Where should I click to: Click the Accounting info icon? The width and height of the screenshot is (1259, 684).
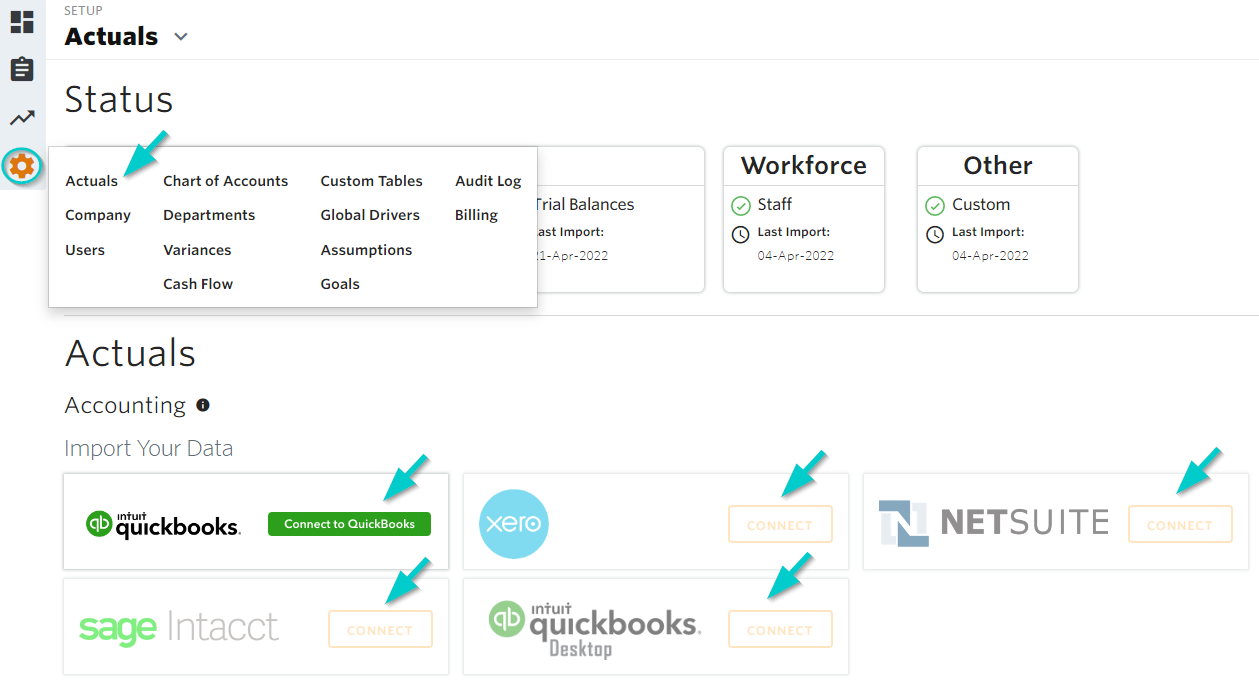203,405
